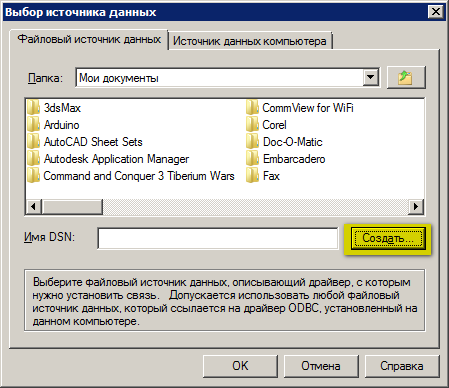Click the CommView for WiFi folder icon

point(252,108)
